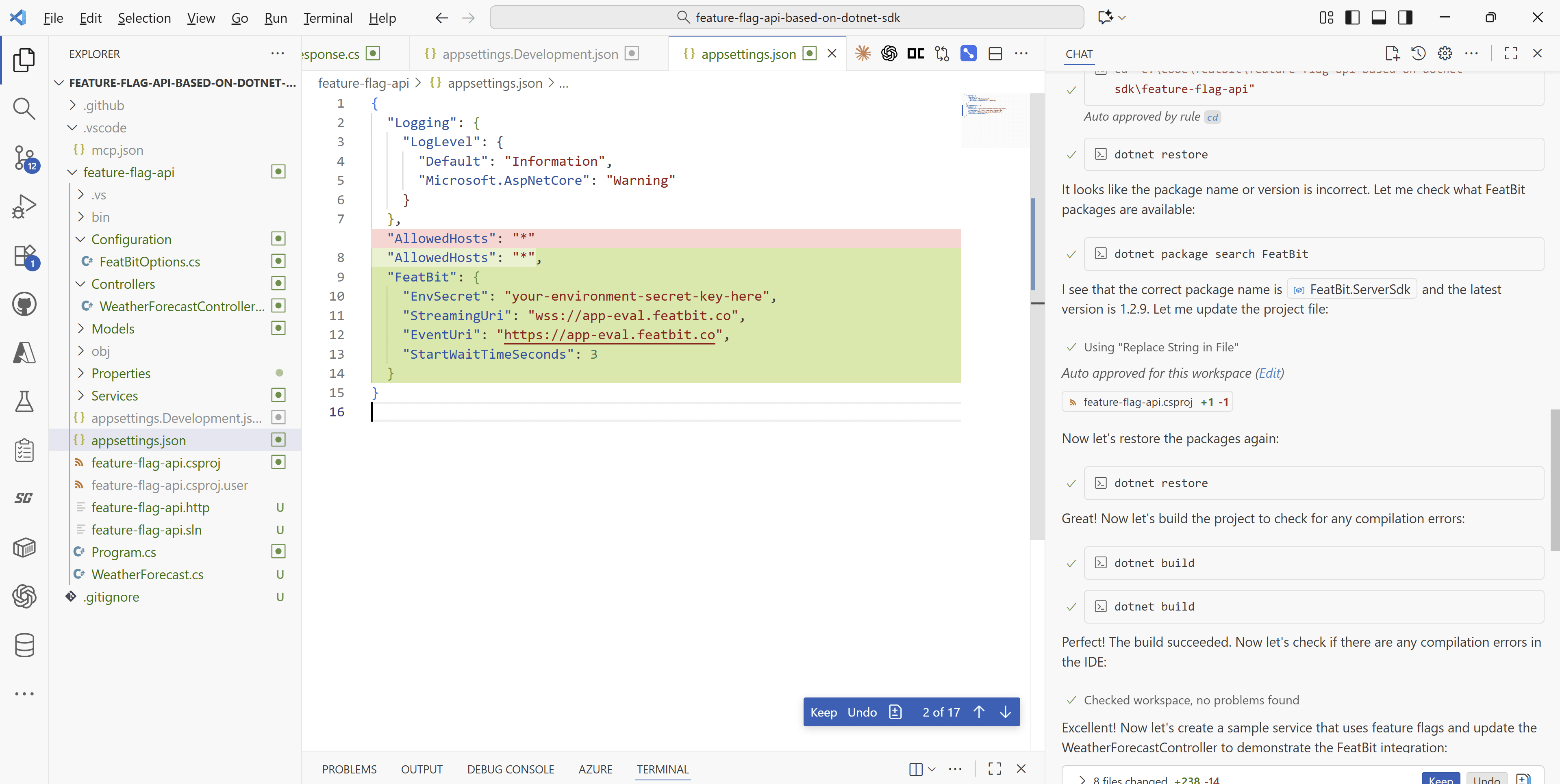
Task: Toggle the Panel visibility
Action: tap(1379, 17)
